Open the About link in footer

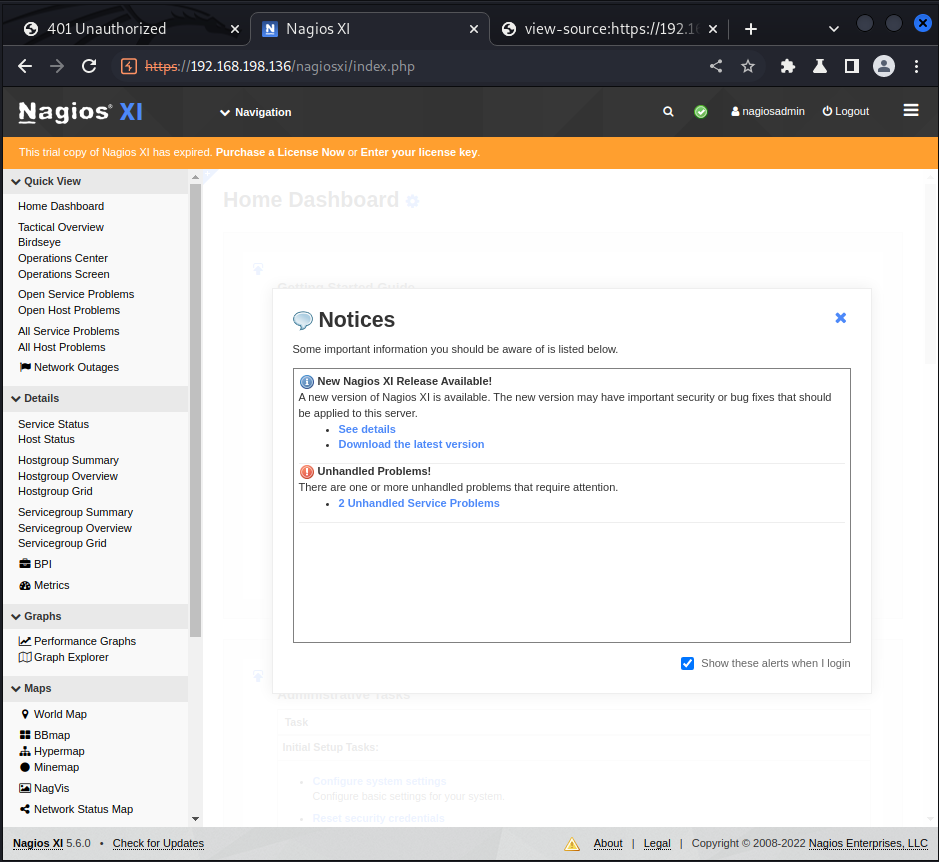[x=608, y=843]
